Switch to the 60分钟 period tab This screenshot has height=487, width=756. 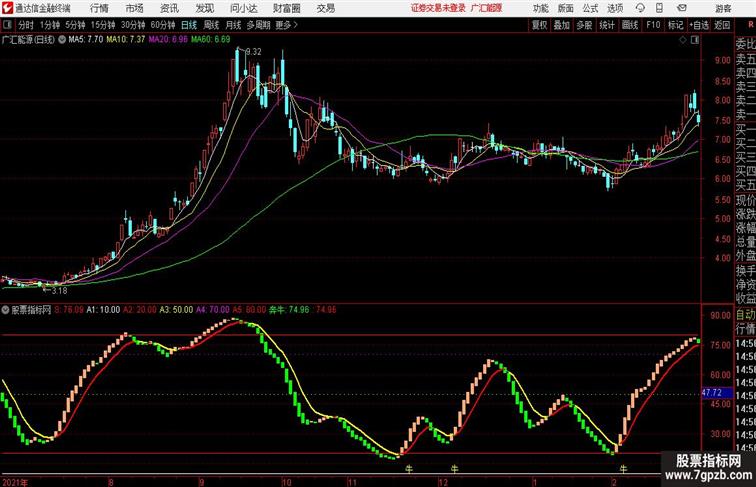pyautogui.click(x=162, y=25)
